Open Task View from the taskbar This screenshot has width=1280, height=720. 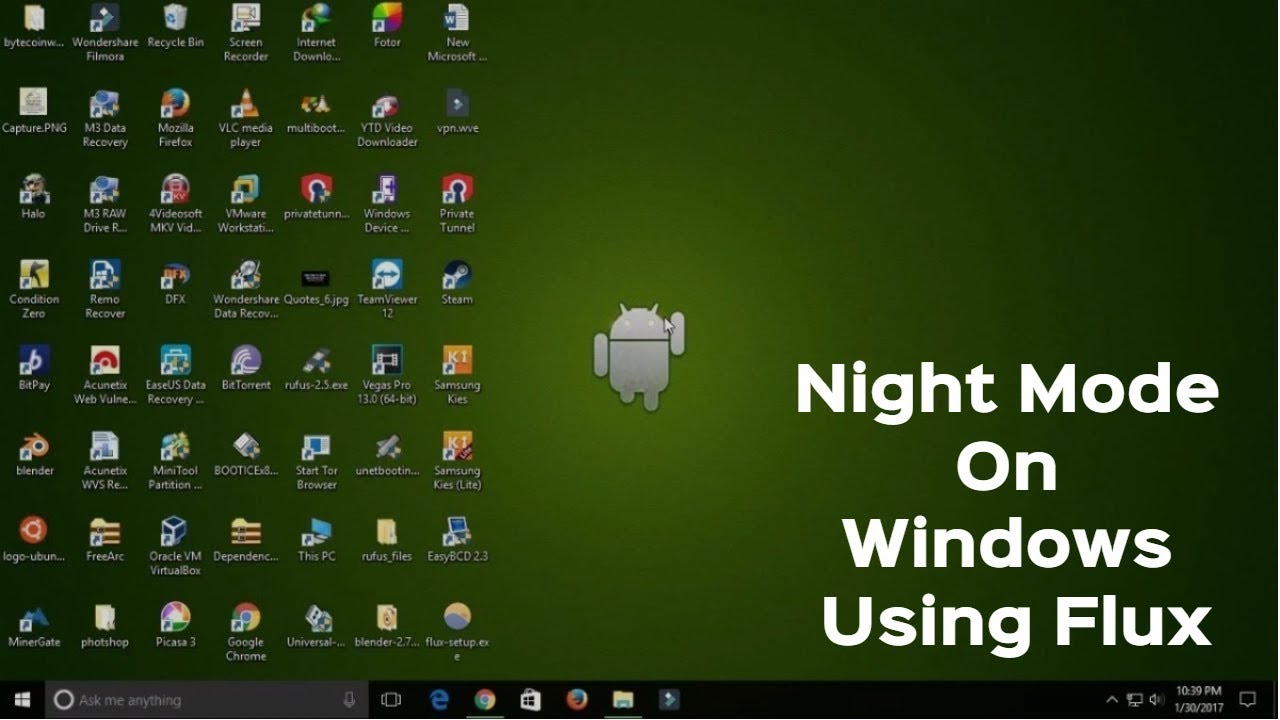click(391, 700)
